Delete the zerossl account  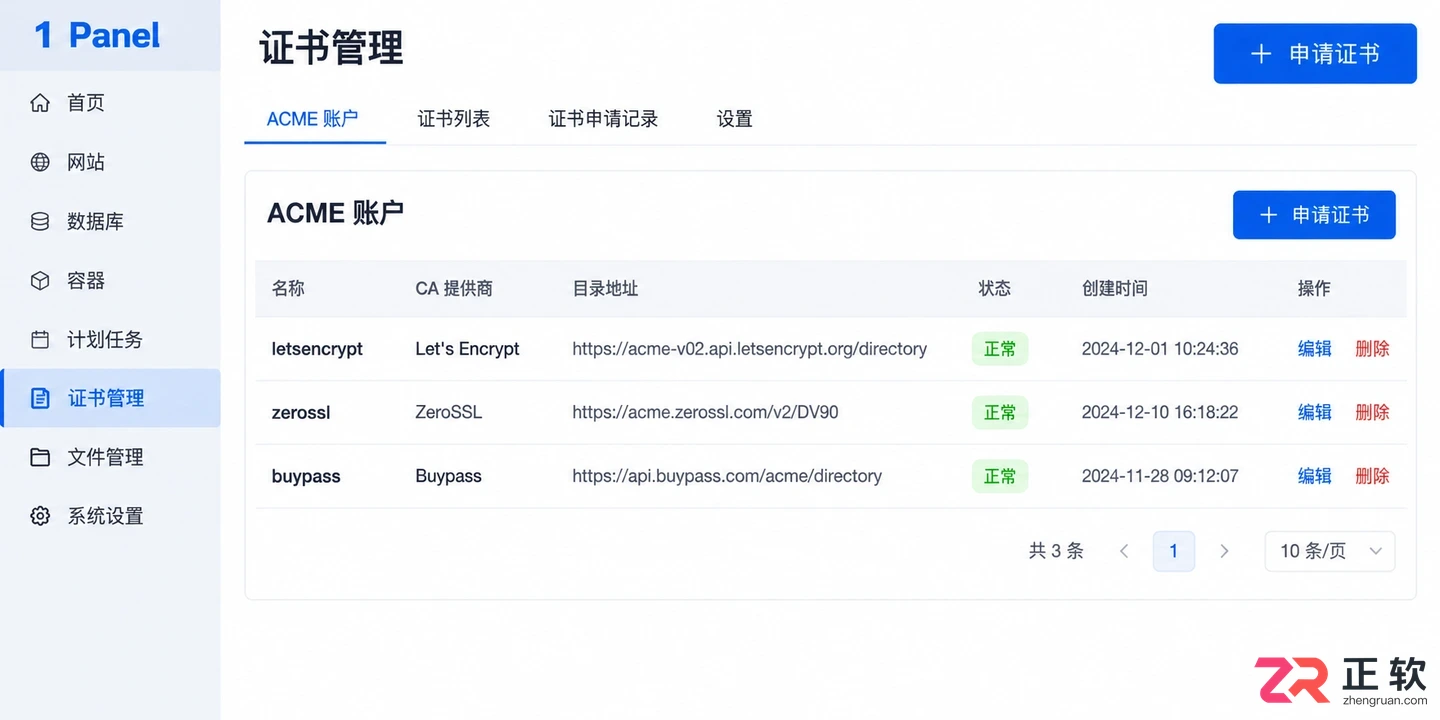point(1372,412)
